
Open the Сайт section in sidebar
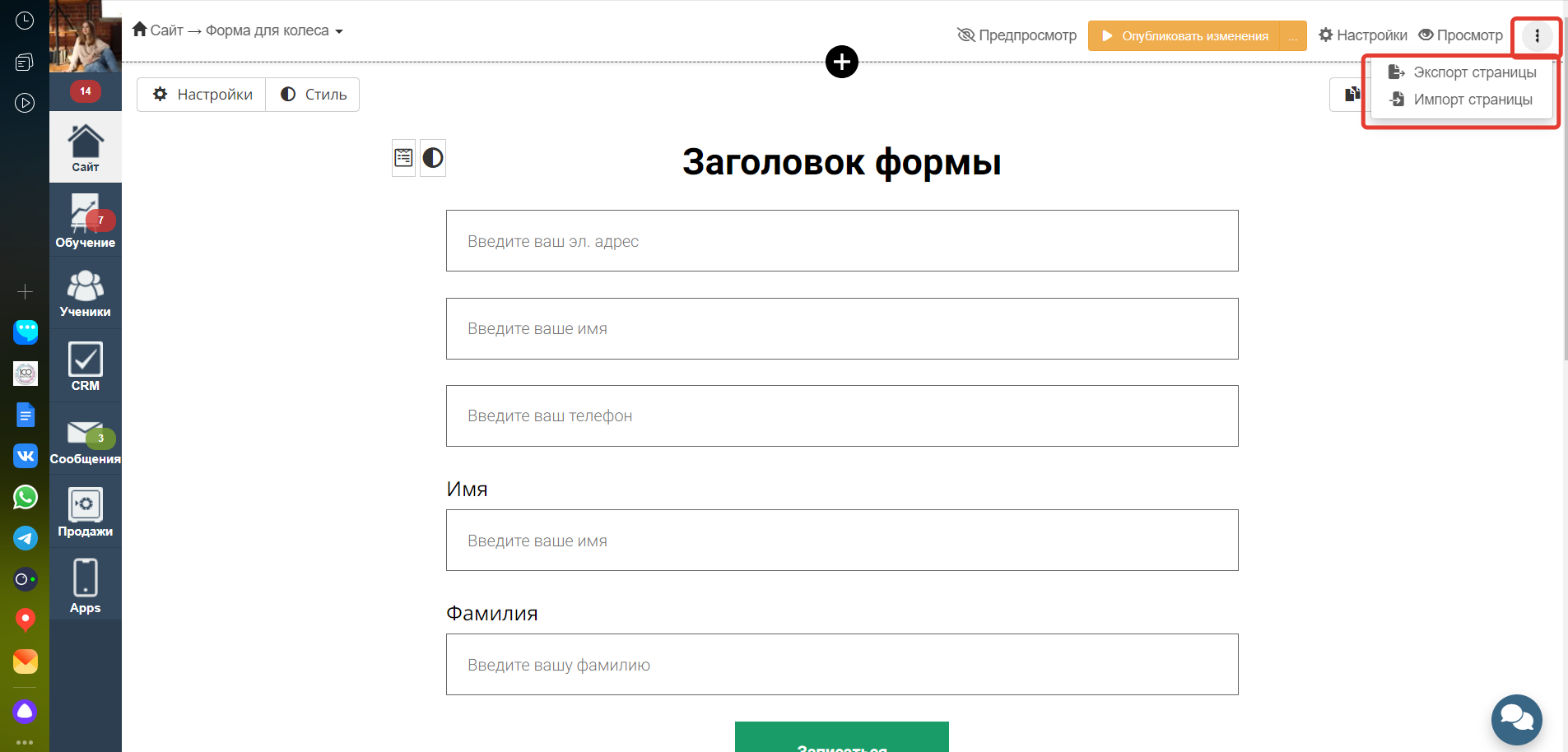pos(85,147)
